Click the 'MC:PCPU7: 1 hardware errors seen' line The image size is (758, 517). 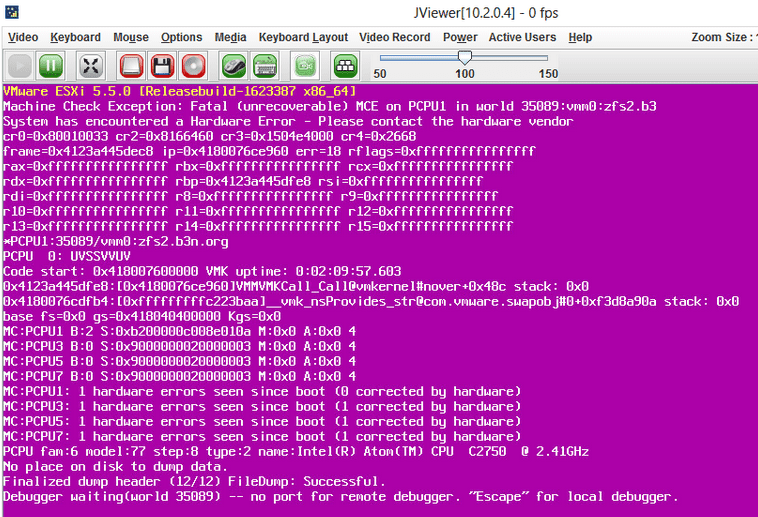[x=262, y=436]
